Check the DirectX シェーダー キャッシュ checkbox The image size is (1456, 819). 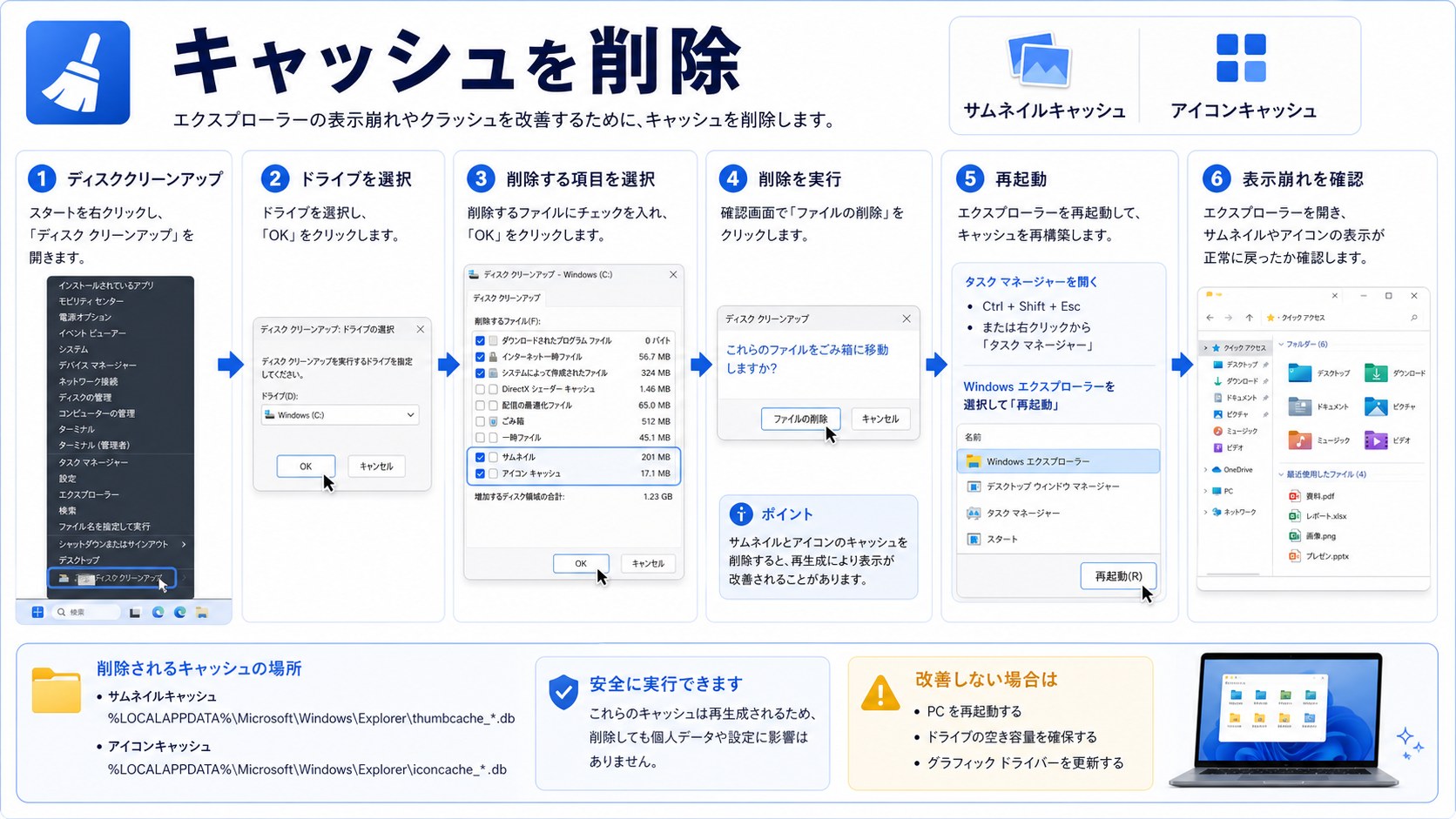[x=480, y=389]
